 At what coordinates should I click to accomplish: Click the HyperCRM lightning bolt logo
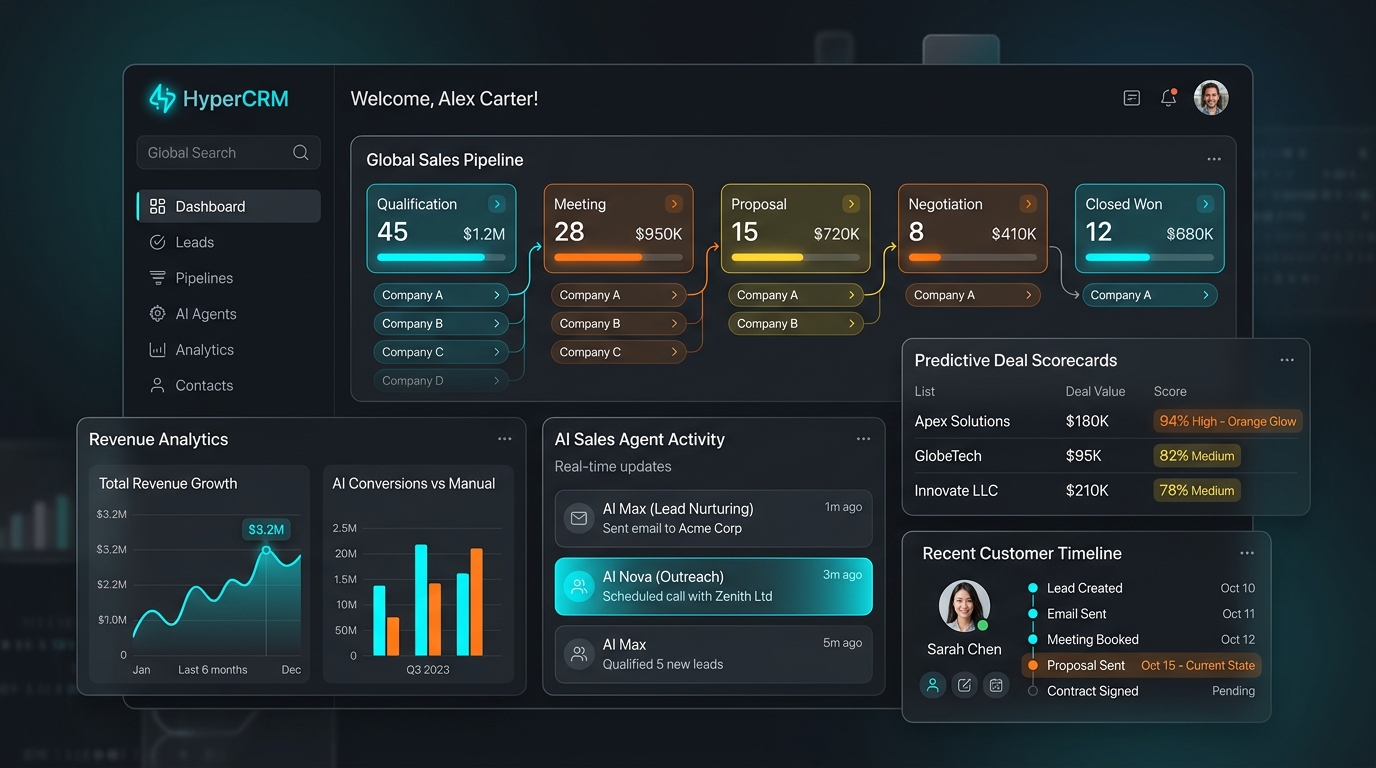[x=162, y=98]
